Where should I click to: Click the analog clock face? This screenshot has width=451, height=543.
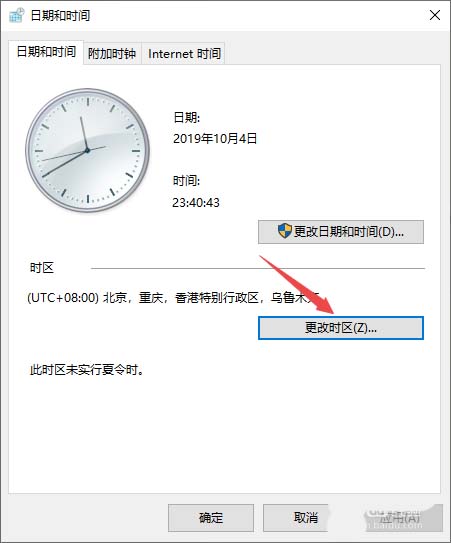click(x=88, y=150)
